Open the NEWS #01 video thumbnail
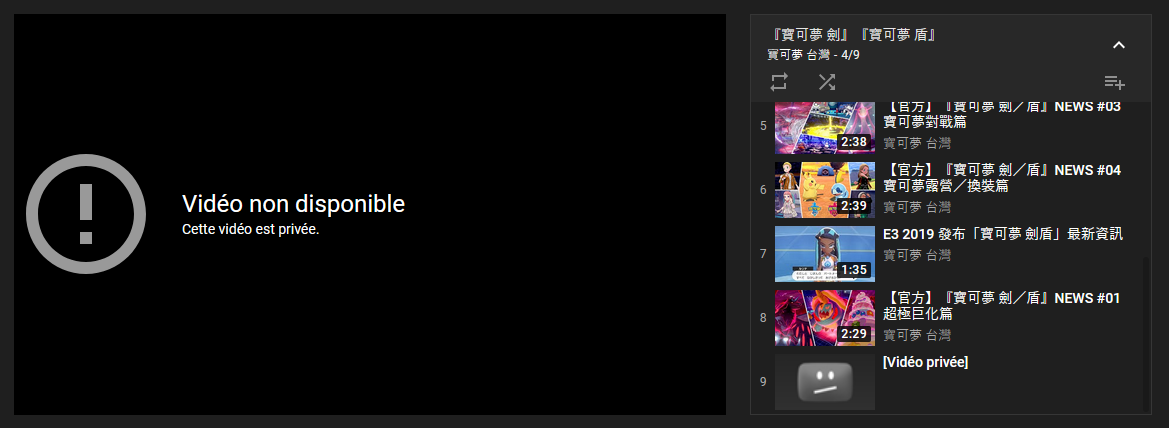This screenshot has height=428, width=1169. point(825,318)
